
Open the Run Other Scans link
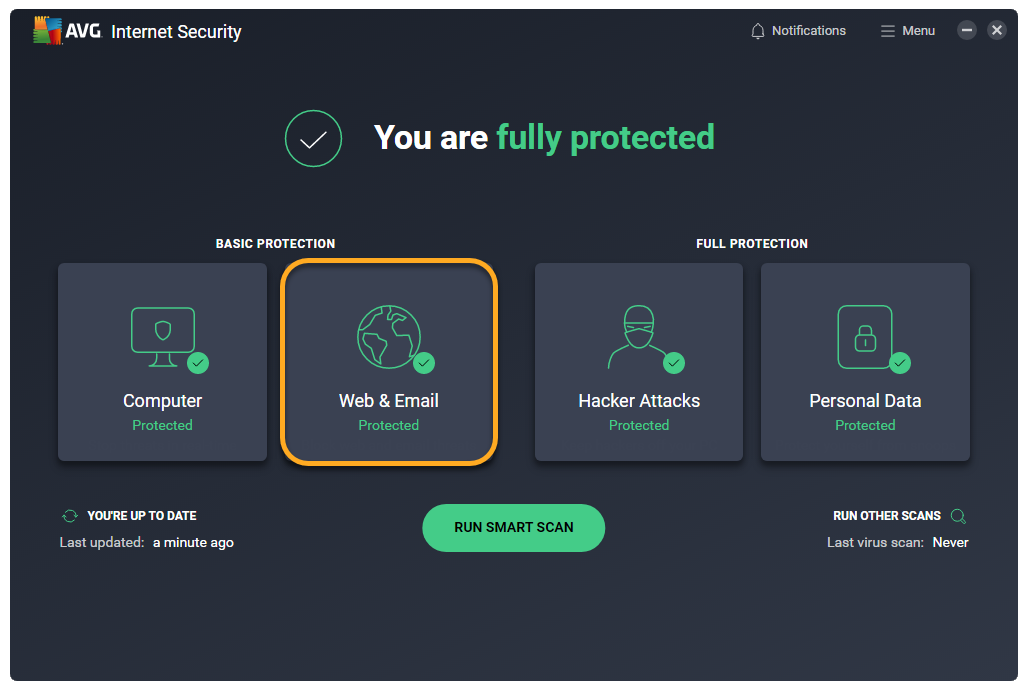[886, 516]
